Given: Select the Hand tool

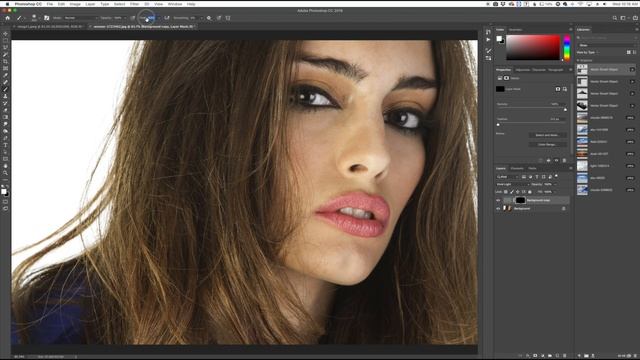Looking at the screenshot, I should 5,166.
